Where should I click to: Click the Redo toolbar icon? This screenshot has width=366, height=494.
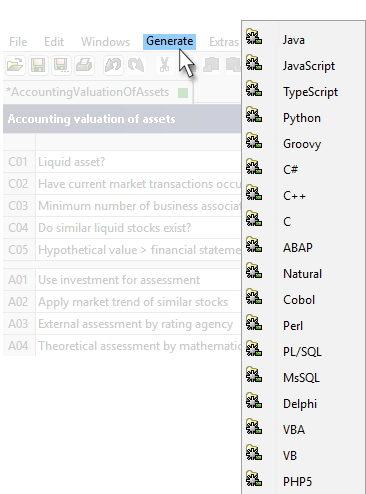pos(136,65)
